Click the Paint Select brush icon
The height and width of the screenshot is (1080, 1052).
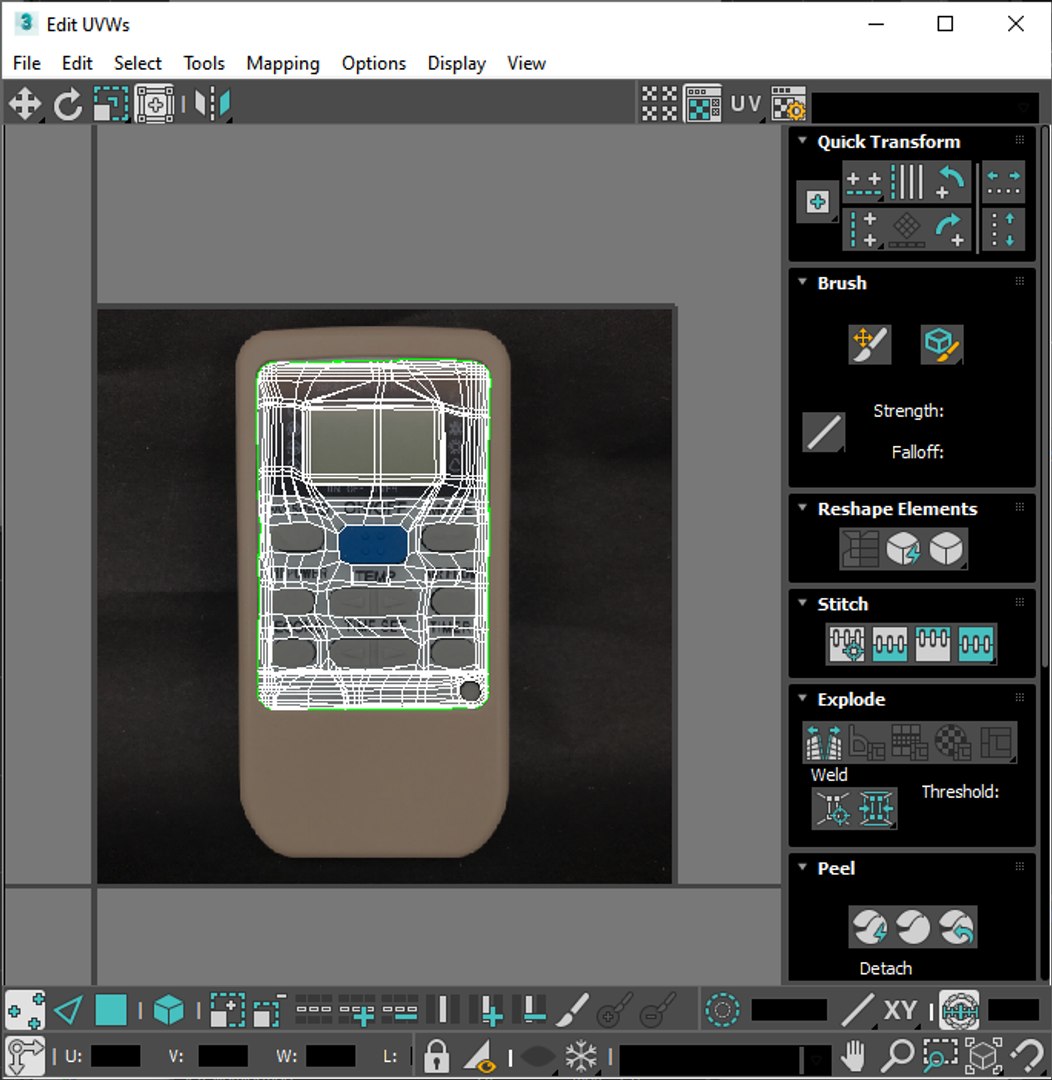(573, 1010)
